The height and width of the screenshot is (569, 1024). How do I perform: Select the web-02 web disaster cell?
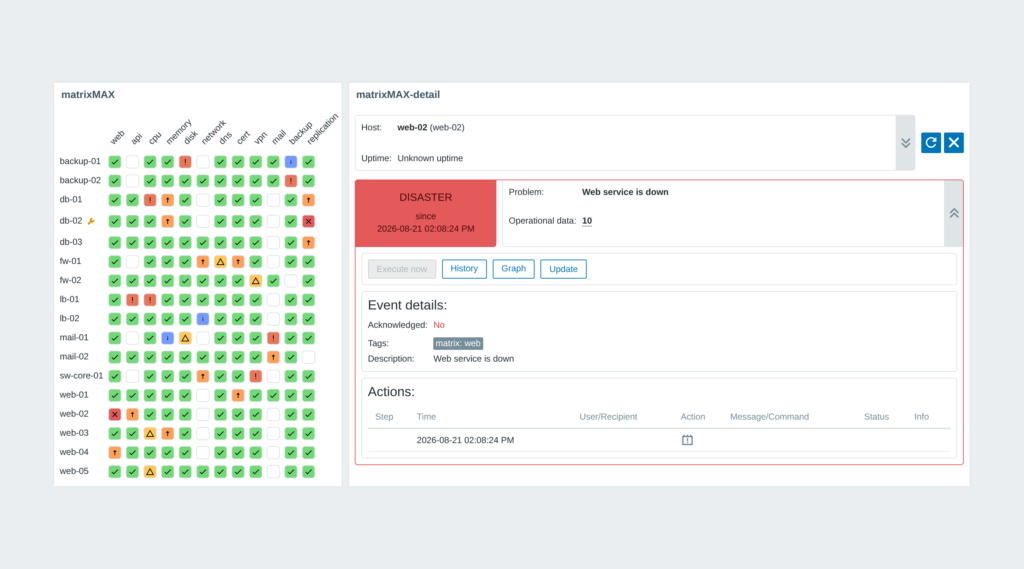coord(115,414)
